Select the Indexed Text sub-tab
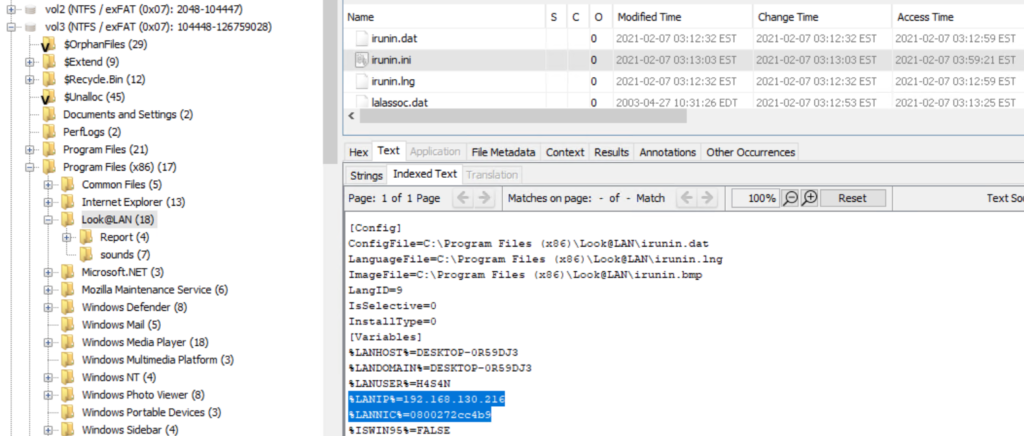This screenshot has height=436, width=1024. (424, 174)
